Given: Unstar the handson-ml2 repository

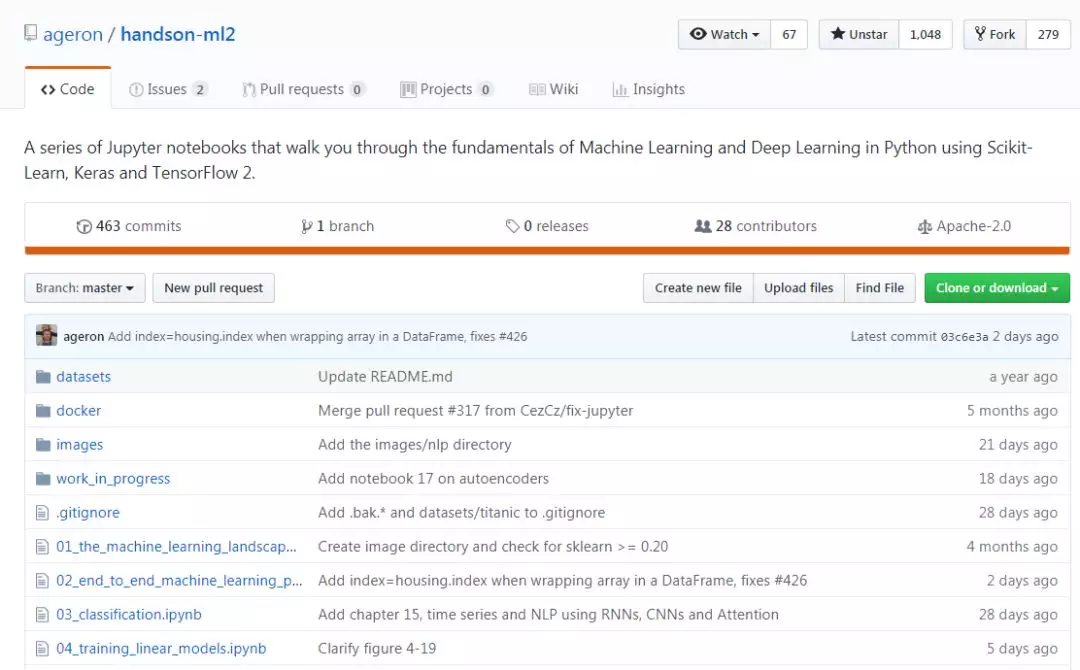Looking at the screenshot, I should coord(859,34).
